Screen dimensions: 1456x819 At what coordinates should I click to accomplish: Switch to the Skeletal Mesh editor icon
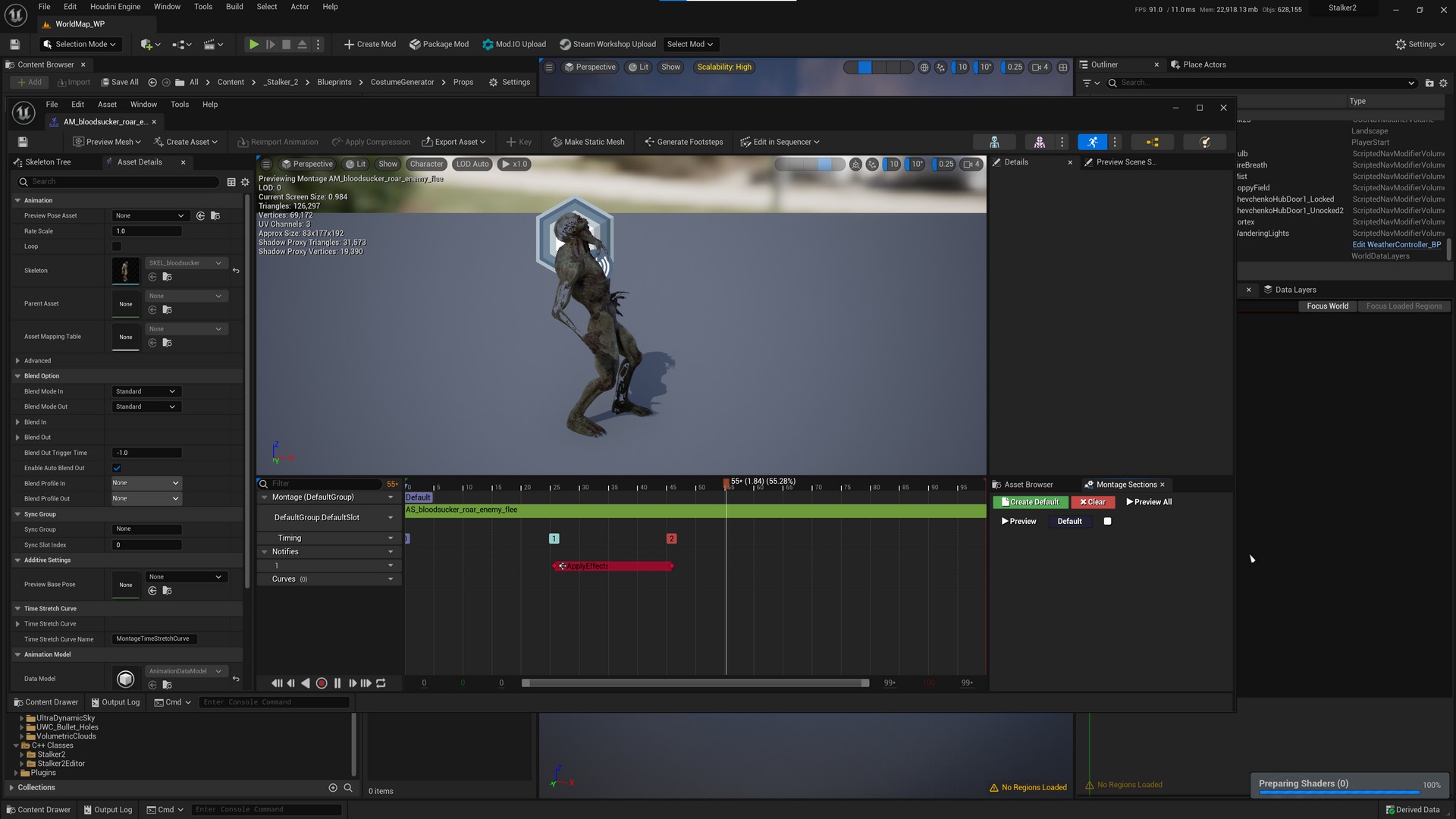[x=1040, y=142]
